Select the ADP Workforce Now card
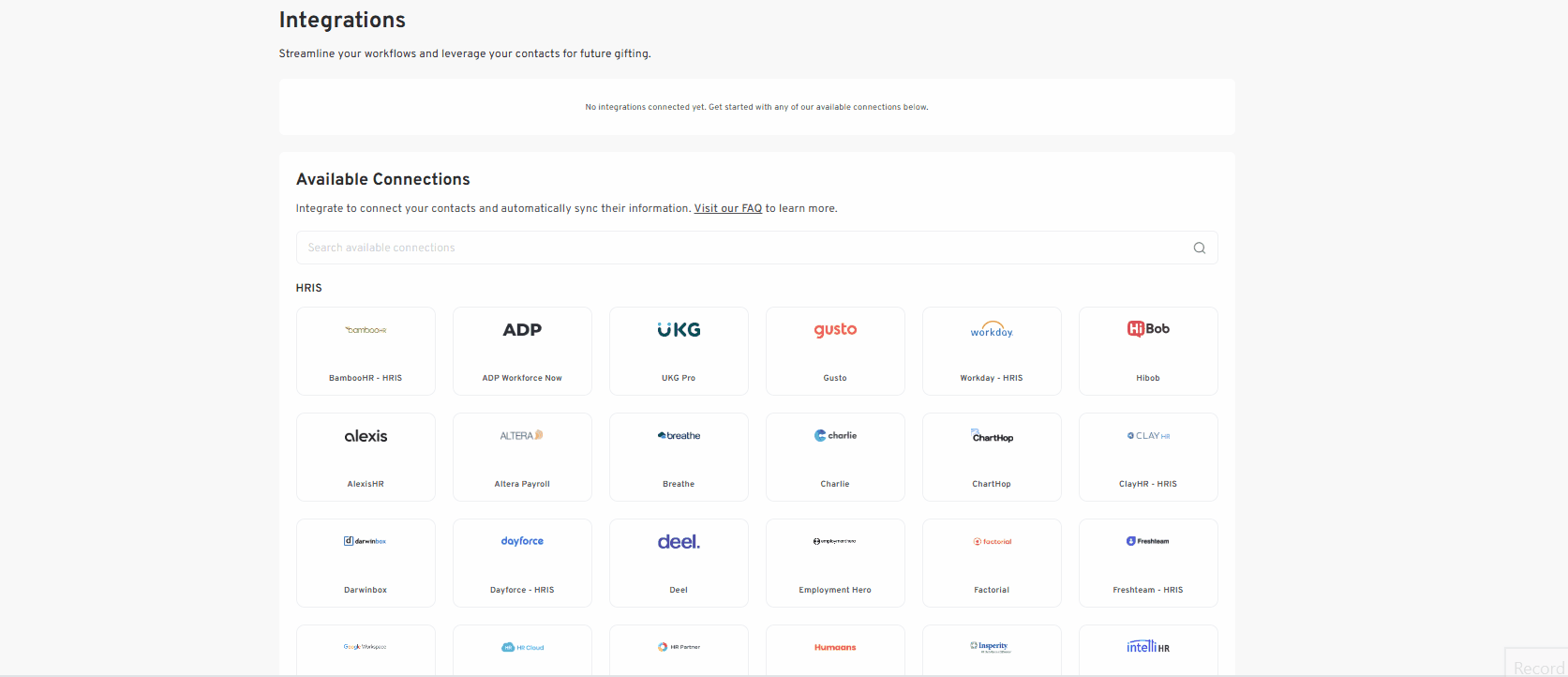 (x=522, y=351)
